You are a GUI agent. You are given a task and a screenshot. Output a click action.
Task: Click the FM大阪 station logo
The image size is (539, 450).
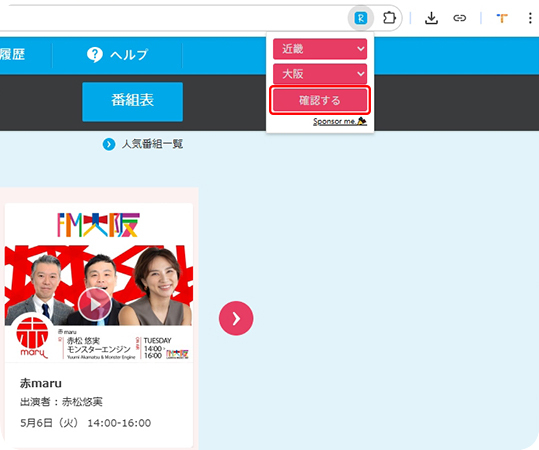click(x=98, y=225)
